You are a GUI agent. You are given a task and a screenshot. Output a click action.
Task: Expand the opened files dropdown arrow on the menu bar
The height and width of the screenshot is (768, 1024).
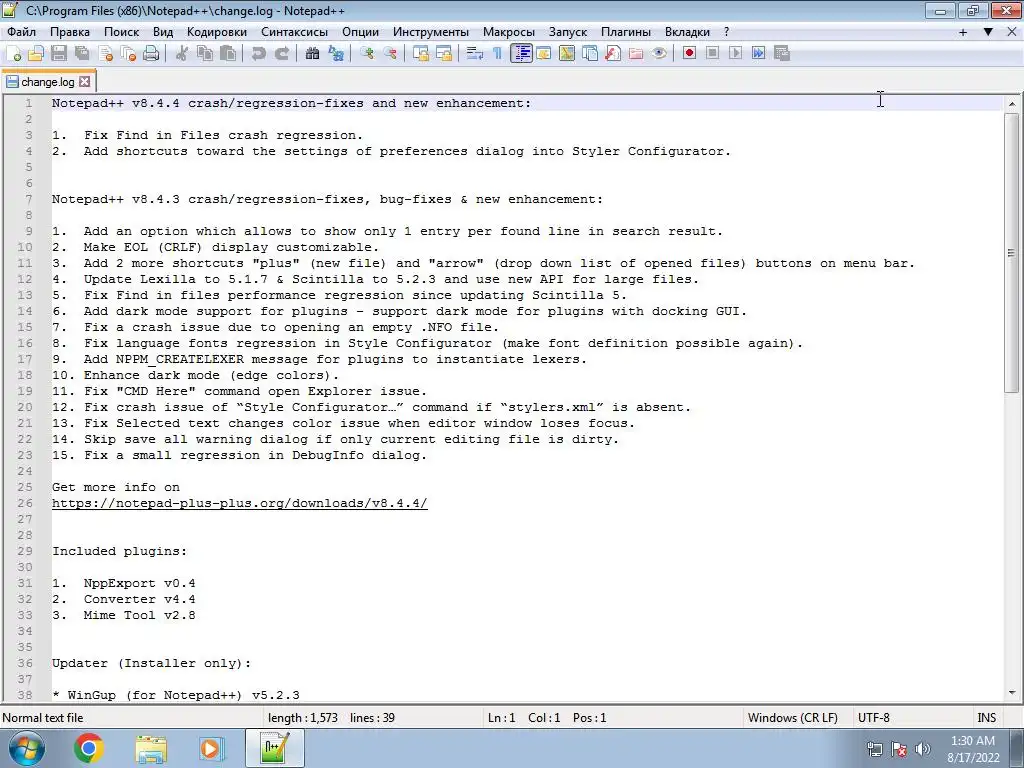click(988, 32)
